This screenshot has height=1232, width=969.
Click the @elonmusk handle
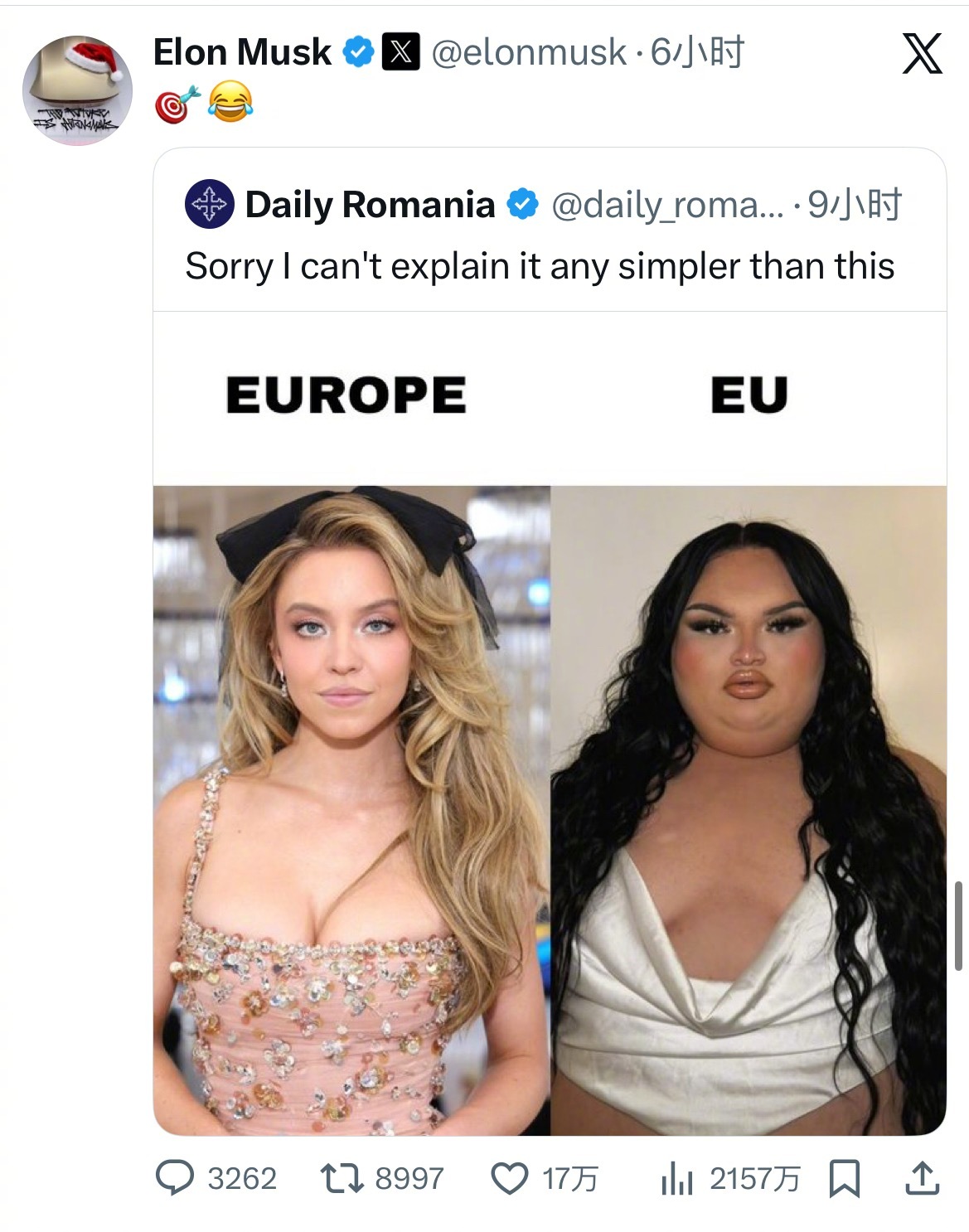click(528, 52)
